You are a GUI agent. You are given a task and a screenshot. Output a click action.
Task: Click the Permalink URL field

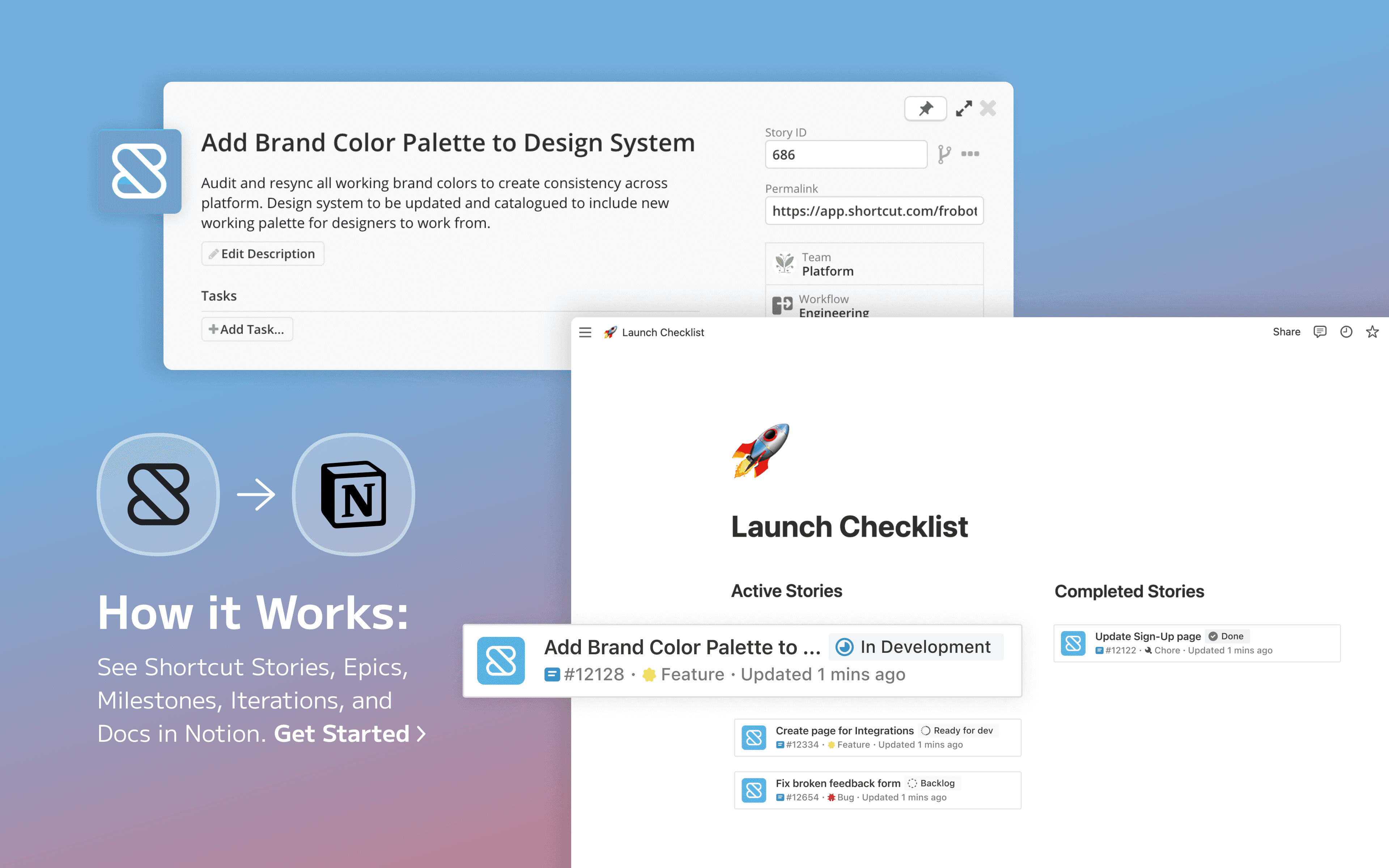874,211
